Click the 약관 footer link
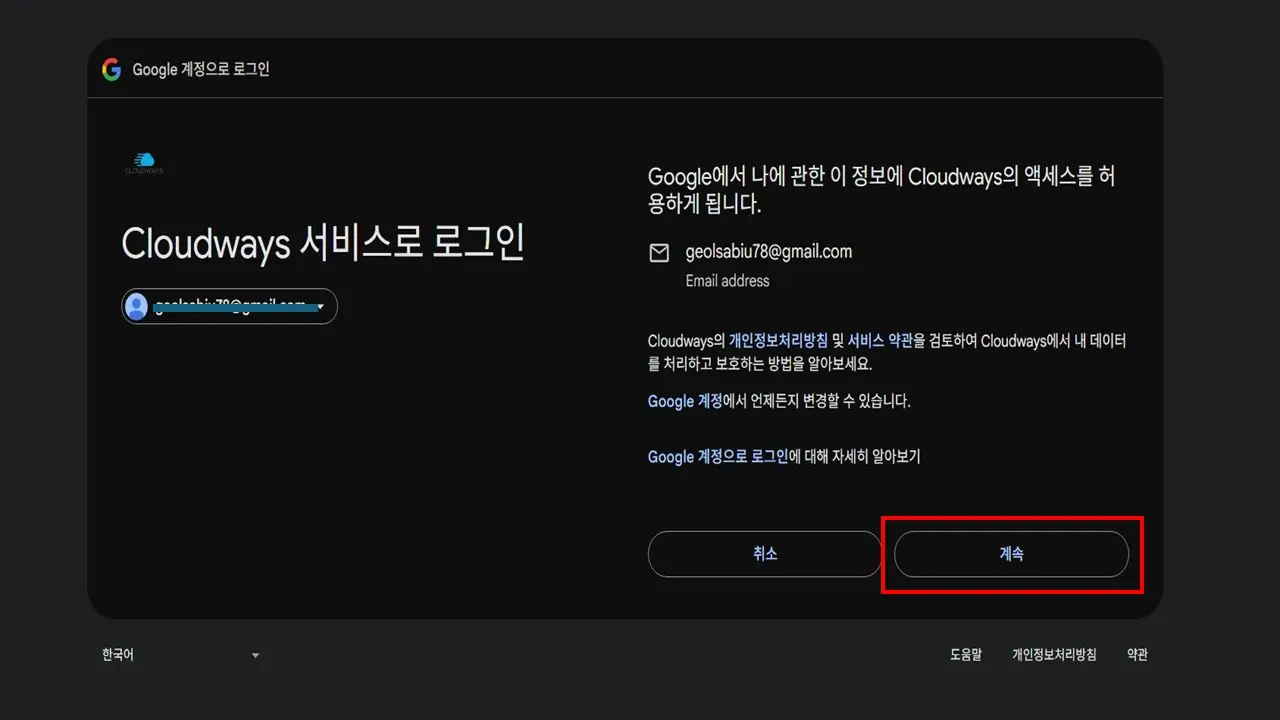1280x720 pixels. [1137, 655]
